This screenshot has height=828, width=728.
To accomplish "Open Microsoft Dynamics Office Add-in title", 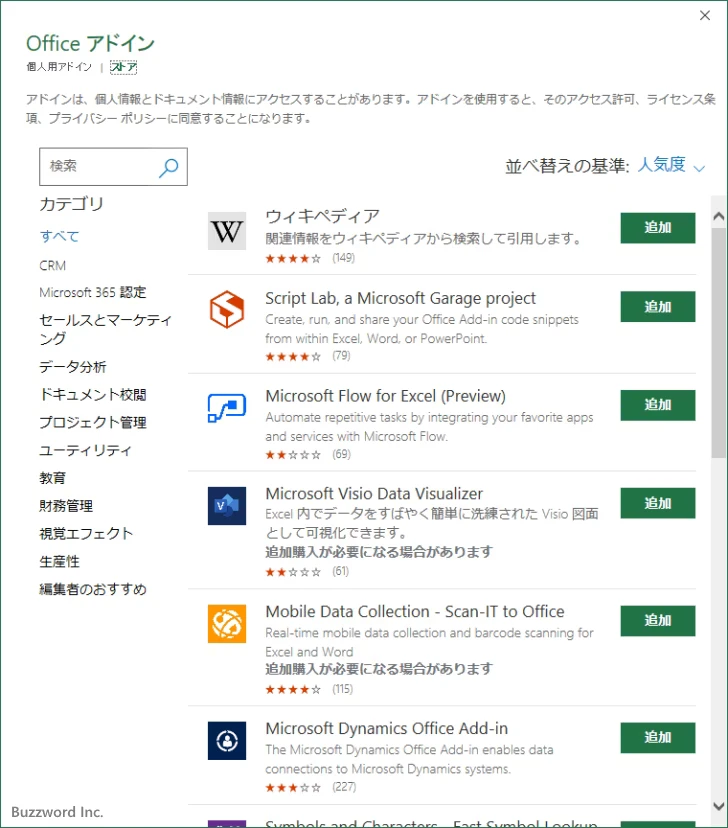I will pos(386,729).
